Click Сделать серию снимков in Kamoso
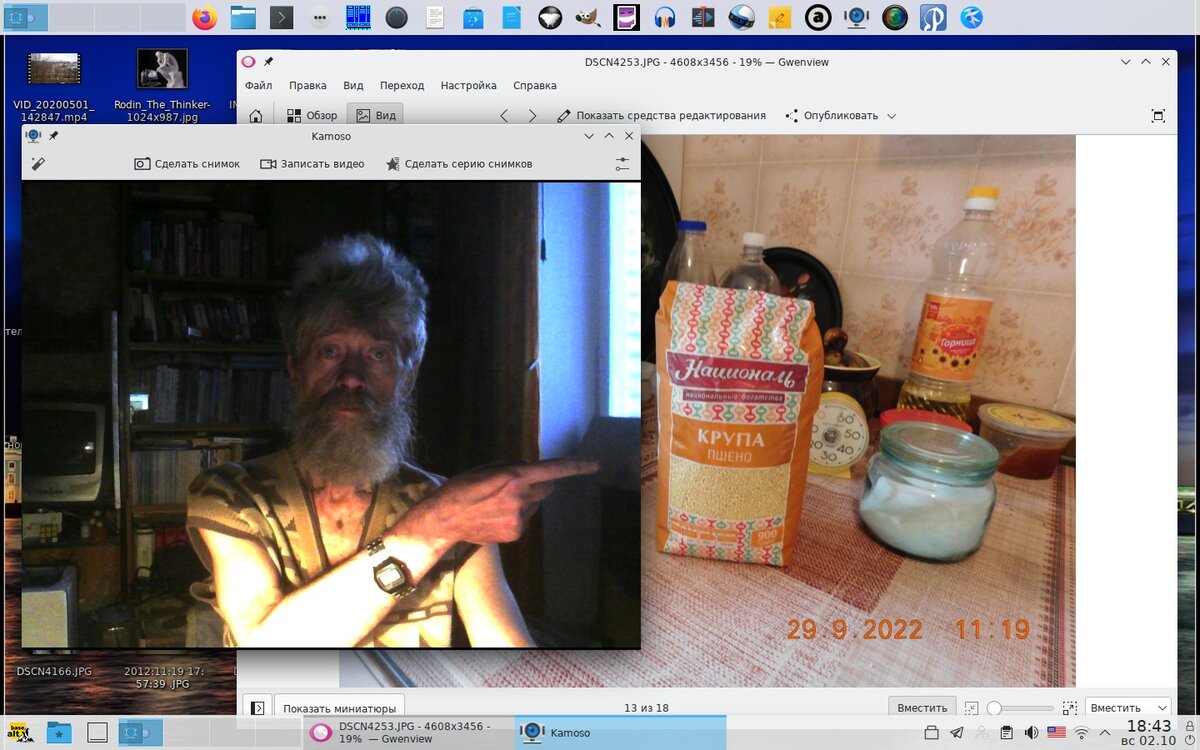 459,164
